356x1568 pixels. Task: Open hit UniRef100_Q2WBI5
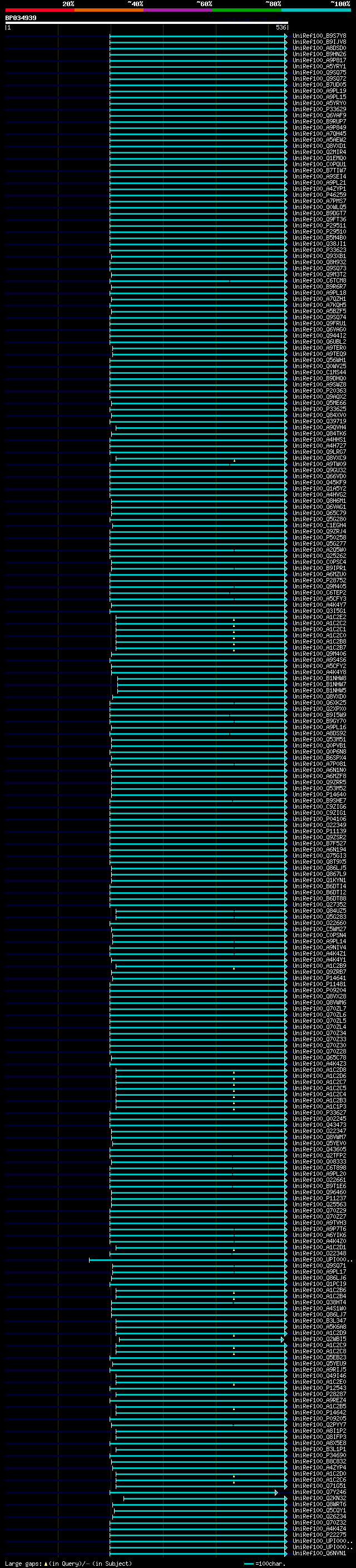tap(319, 1339)
